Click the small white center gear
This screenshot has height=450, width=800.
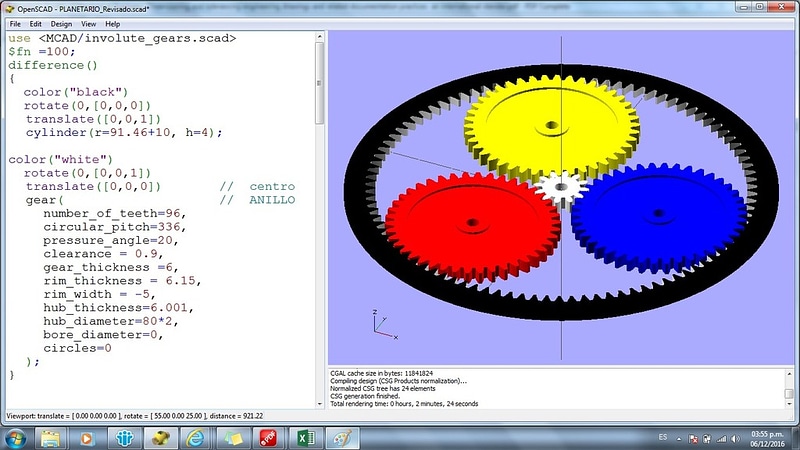coord(561,188)
